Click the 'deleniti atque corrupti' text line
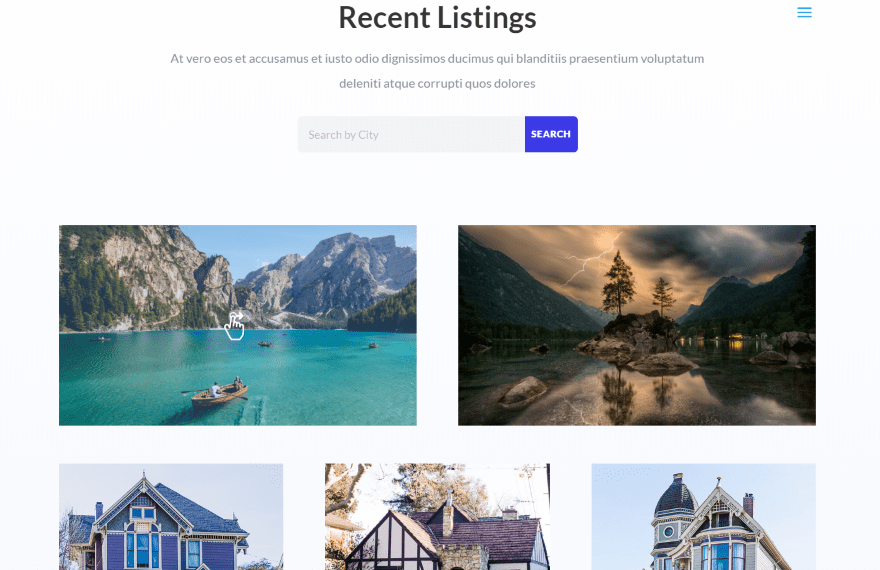The image size is (880, 570). pos(437,84)
